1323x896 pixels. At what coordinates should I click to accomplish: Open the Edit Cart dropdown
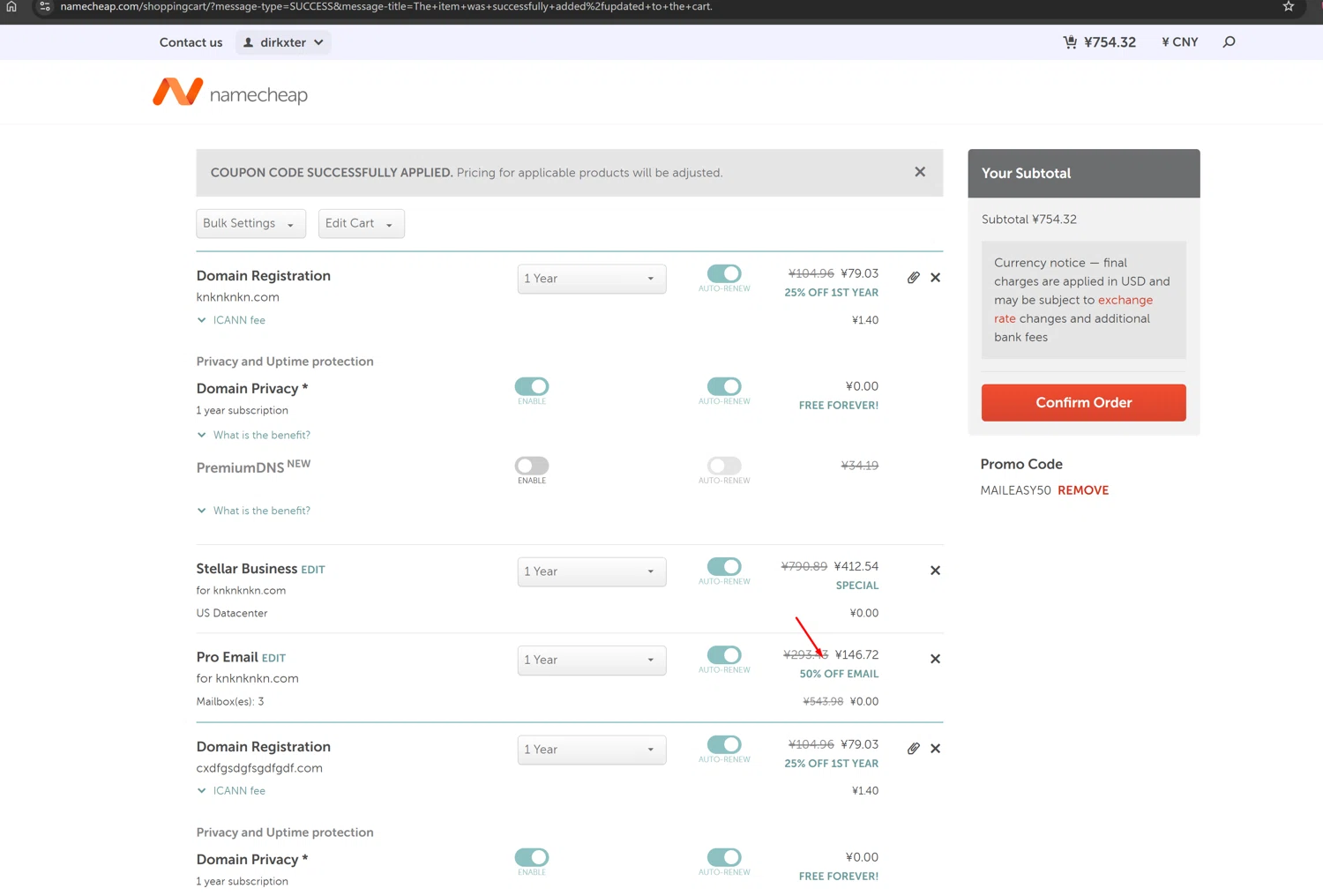(361, 223)
